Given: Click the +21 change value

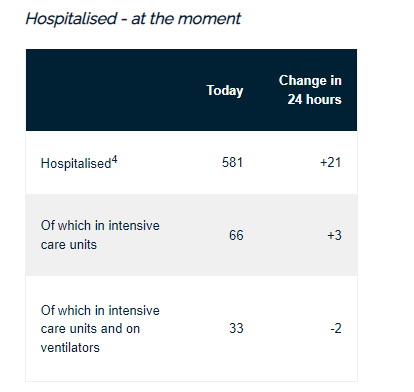Looking at the screenshot, I should click(x=331, y=163).
